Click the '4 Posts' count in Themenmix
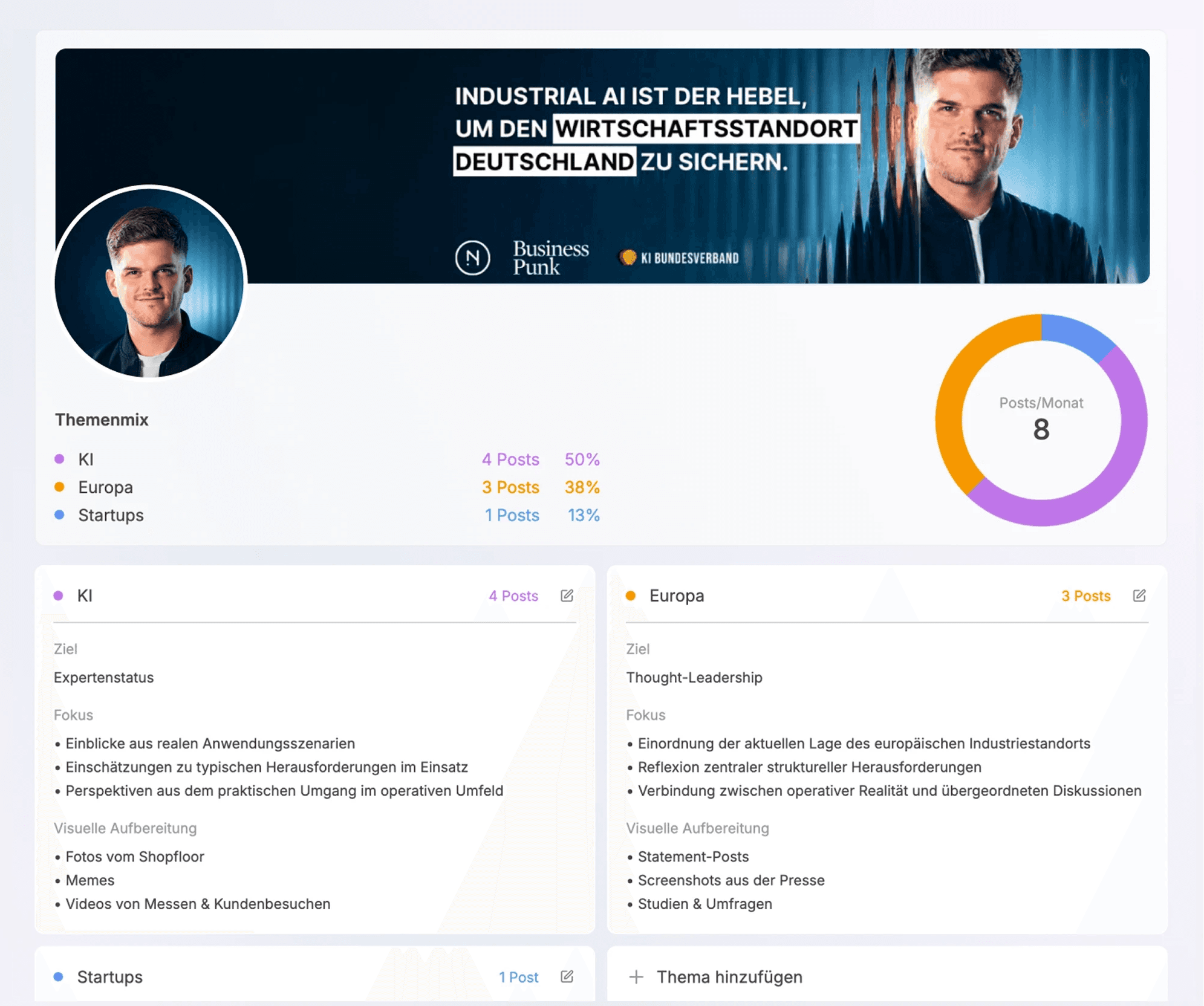This screenshot has width=1204, height=1006. click(510, 459)
